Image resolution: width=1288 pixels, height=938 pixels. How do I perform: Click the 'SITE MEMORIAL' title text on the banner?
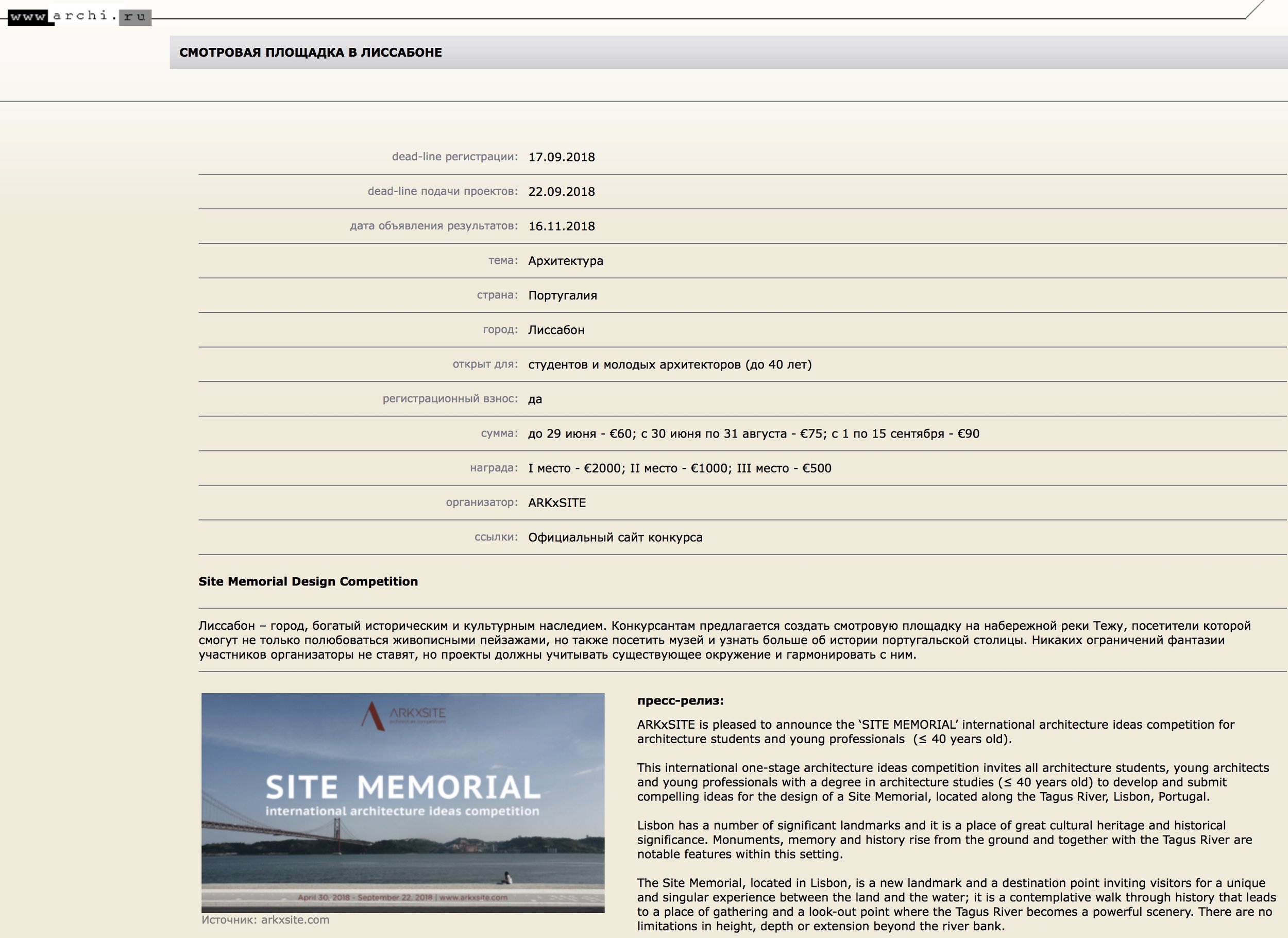click(403, 788)
